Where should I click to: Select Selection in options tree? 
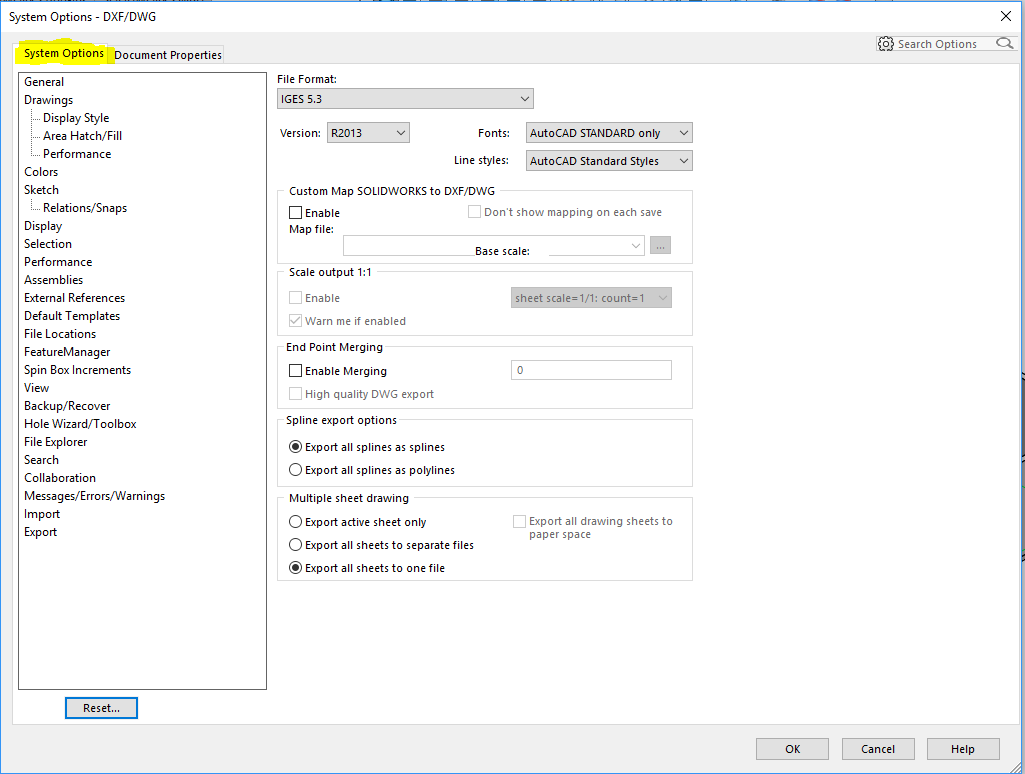click(48, 244)
